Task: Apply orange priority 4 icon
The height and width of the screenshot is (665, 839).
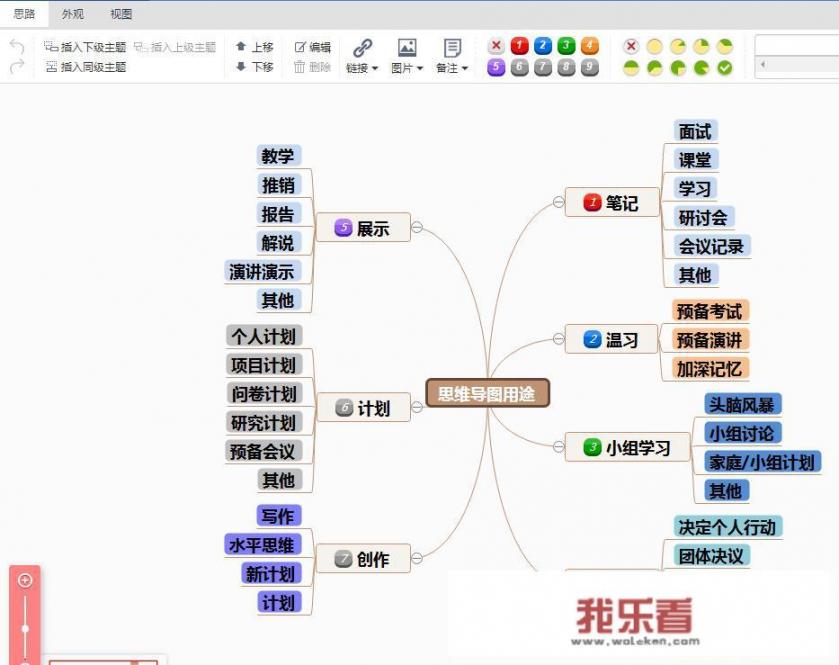Action: [x=590, y=46]
